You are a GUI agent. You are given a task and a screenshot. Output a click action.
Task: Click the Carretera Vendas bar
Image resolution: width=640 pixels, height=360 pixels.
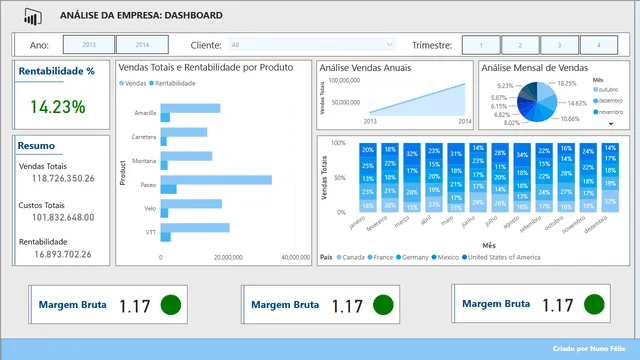coord(184,132)
